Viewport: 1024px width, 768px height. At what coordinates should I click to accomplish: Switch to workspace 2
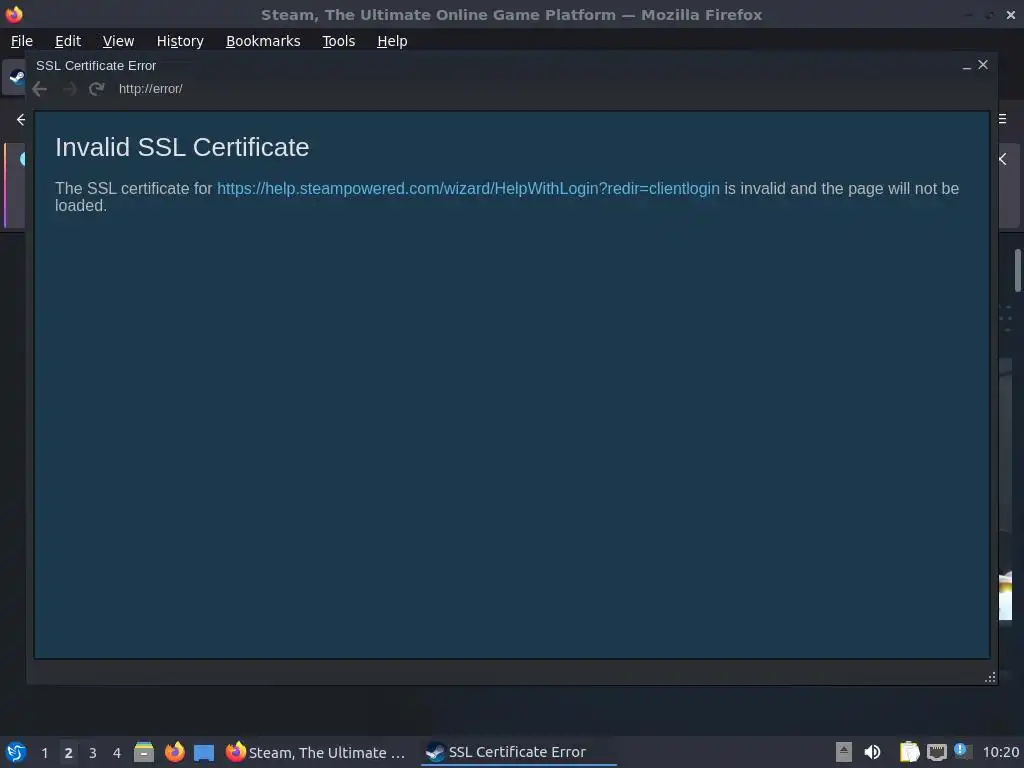tap(69, 753)
